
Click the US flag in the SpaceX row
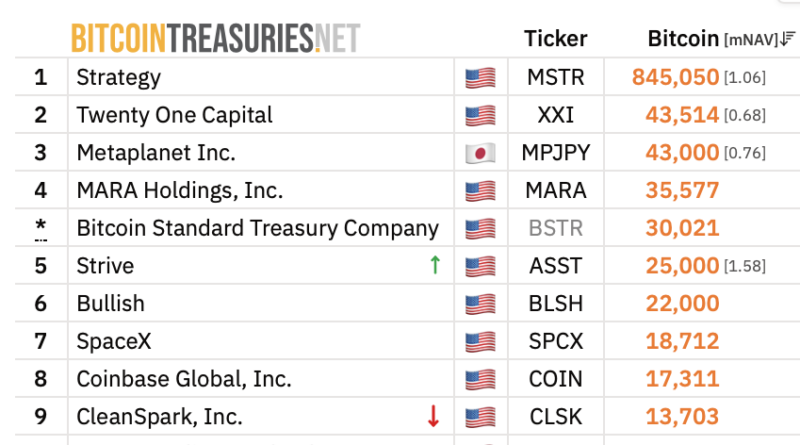pyautogui.click(x=480, y=342)
